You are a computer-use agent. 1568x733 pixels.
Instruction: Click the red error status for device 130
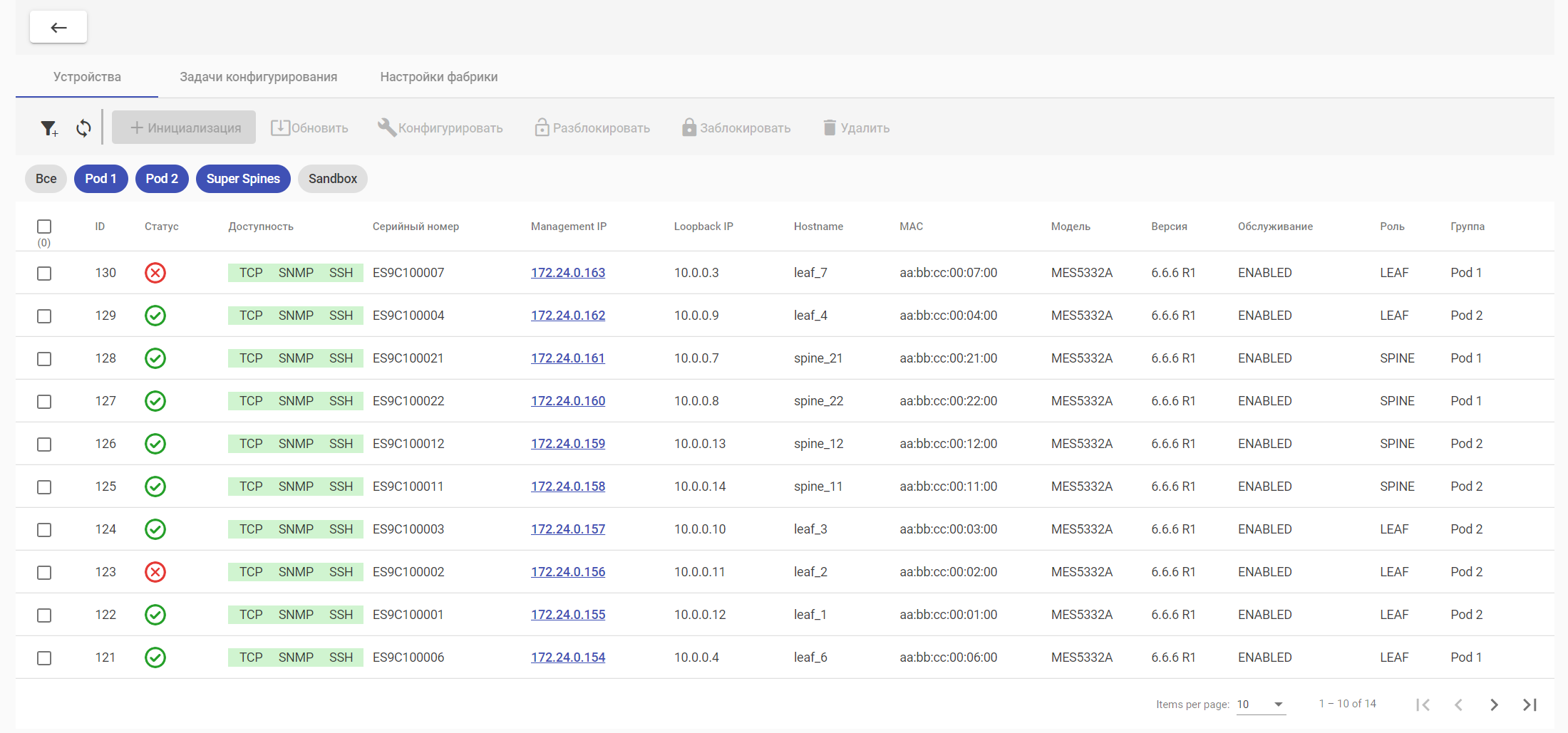pyautogui.click(x=155, y=273)
